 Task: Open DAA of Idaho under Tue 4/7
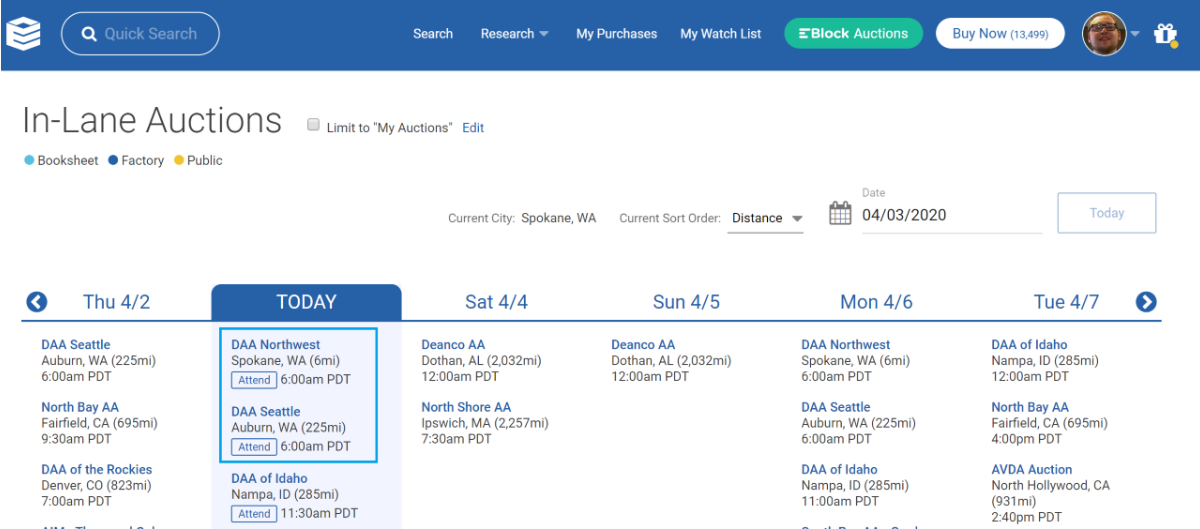pos(1029,345)
